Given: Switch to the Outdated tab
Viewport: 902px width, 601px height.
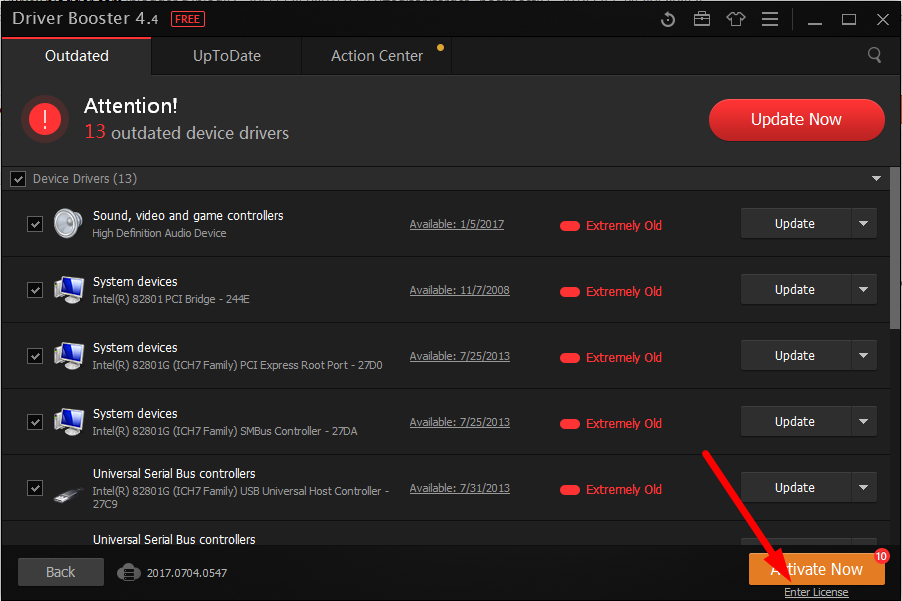Looking at the screenshot, I should tap(77, 56).
